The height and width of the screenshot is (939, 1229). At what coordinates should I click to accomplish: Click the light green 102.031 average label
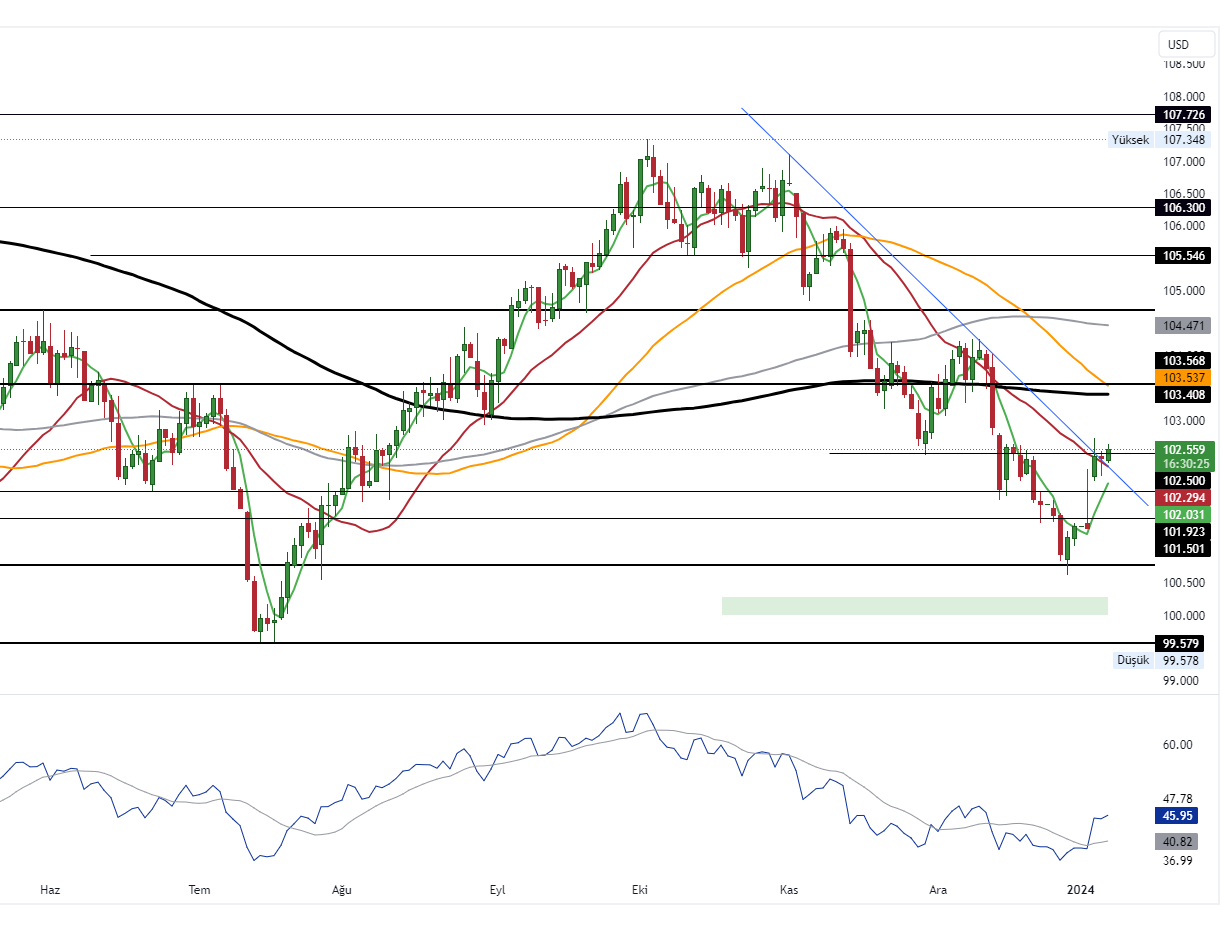coord(1183,514)
